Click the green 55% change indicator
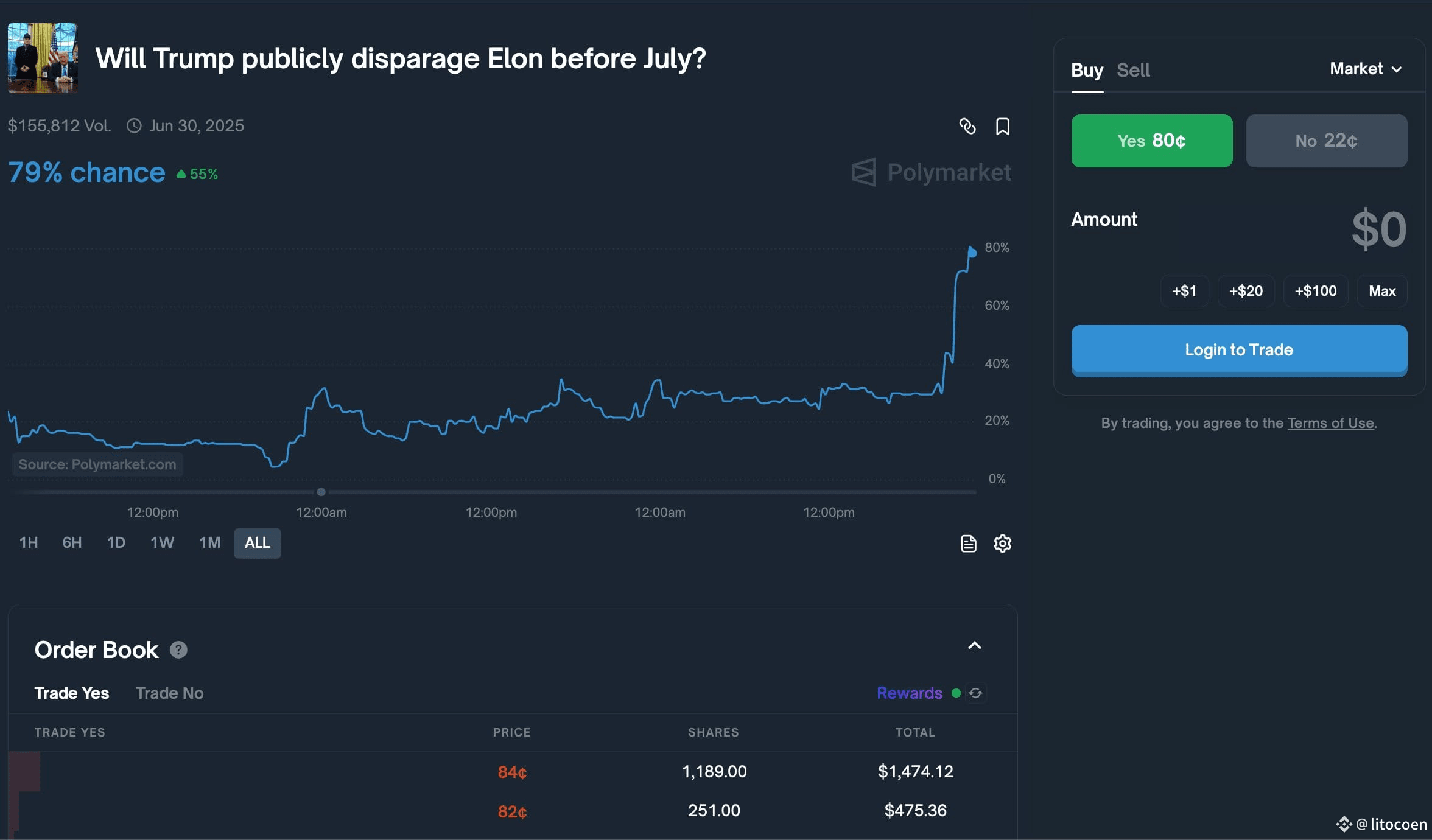This screenshot has width=1432, height=840. pos(197,174)
